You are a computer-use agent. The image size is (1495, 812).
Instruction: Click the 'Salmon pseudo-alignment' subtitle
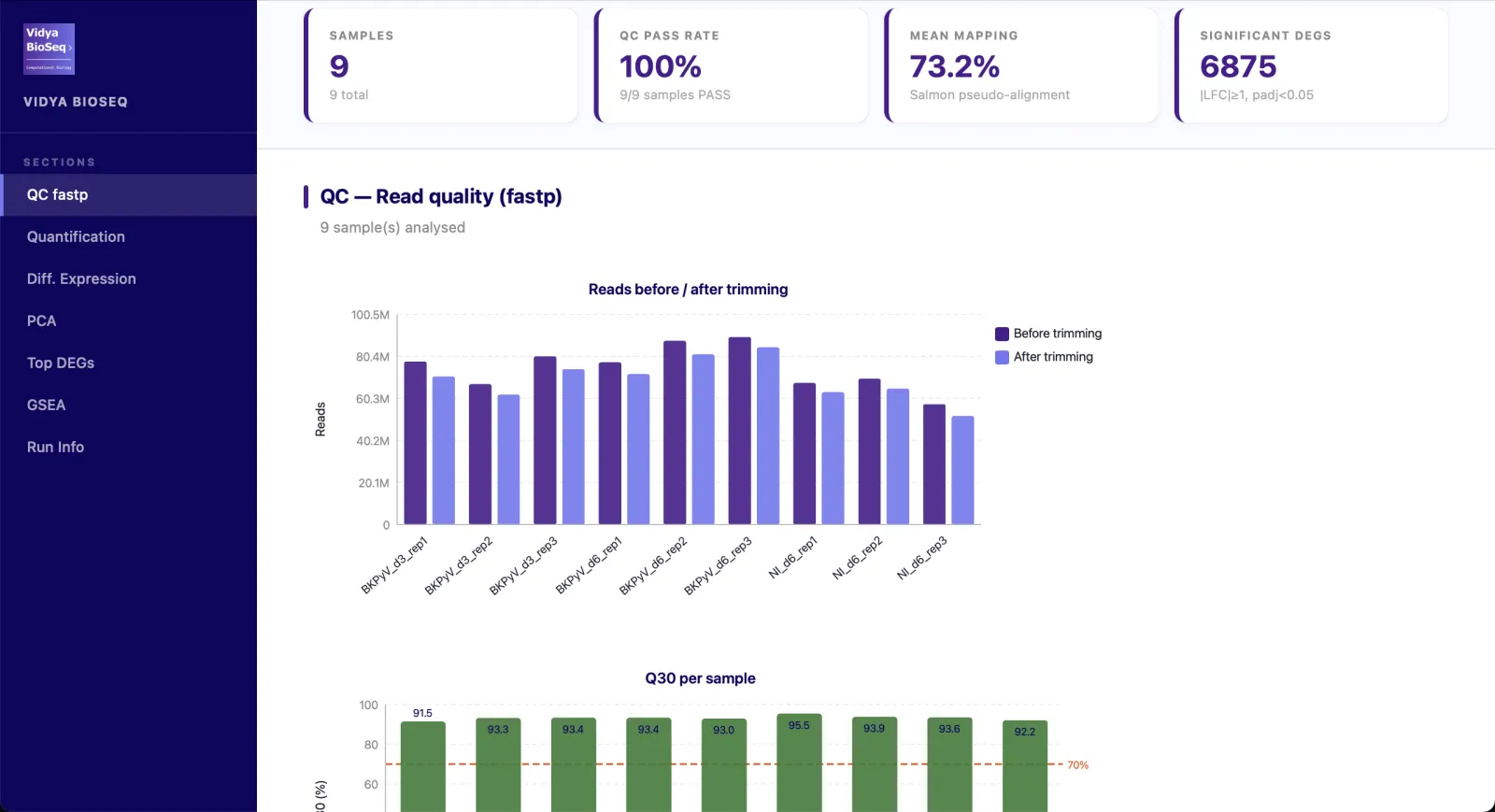pyautogui.click(x=990, y=95)
